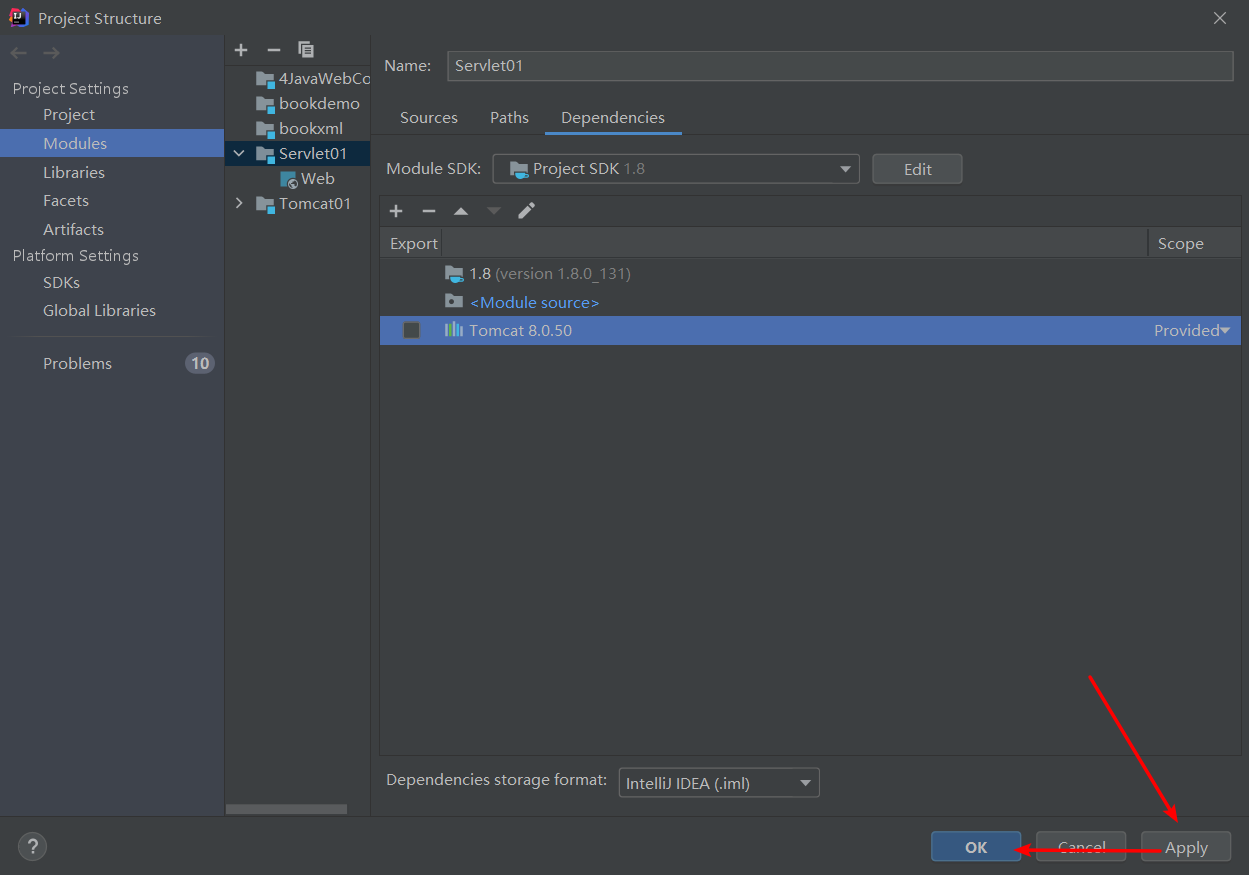Image resolution: width=1249 pixels, height=875 pixels.
Task: Toggle Export checkbox for Tomcat 8.0.50
Action: 412,330
